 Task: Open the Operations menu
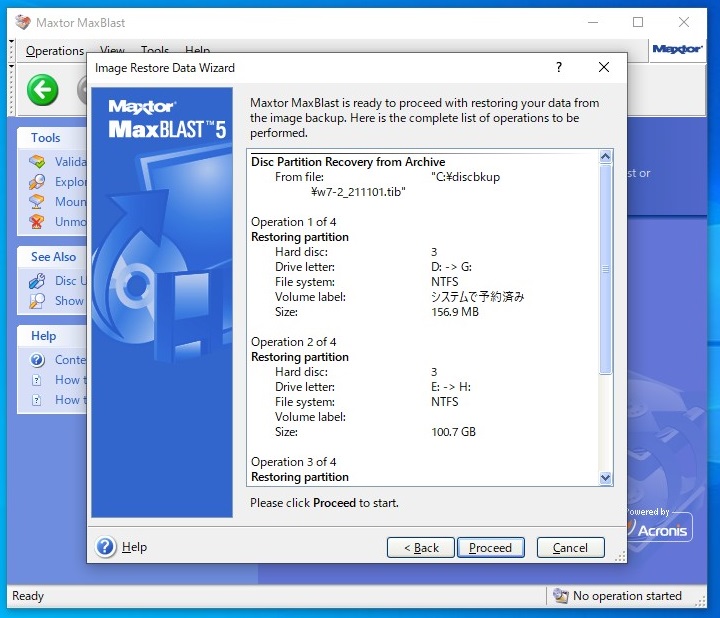(55, 51)
